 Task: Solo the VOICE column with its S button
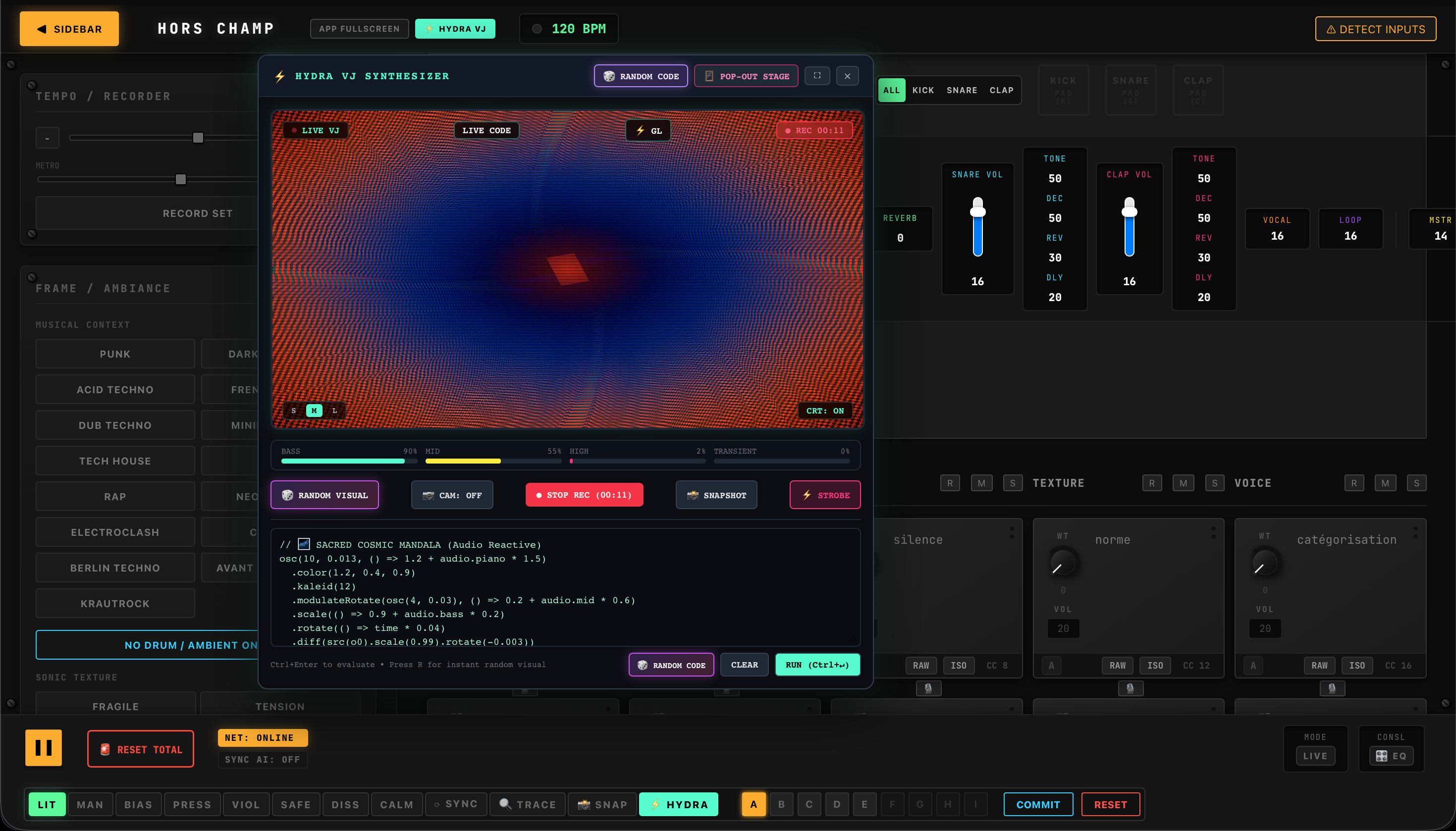point(1416,483)
